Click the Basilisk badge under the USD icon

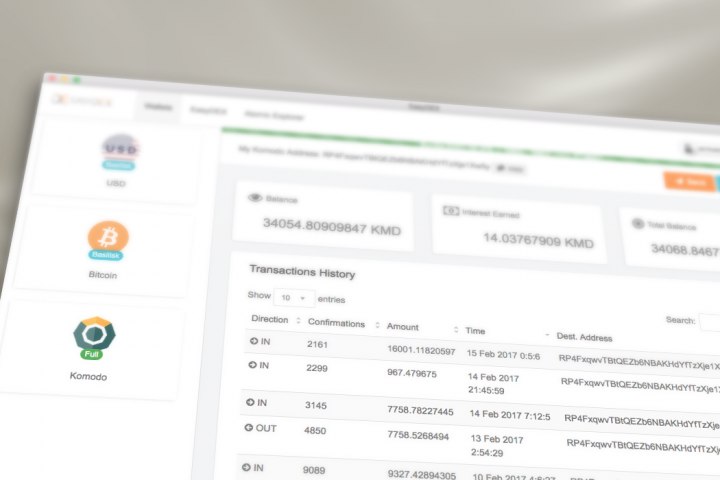118,165
